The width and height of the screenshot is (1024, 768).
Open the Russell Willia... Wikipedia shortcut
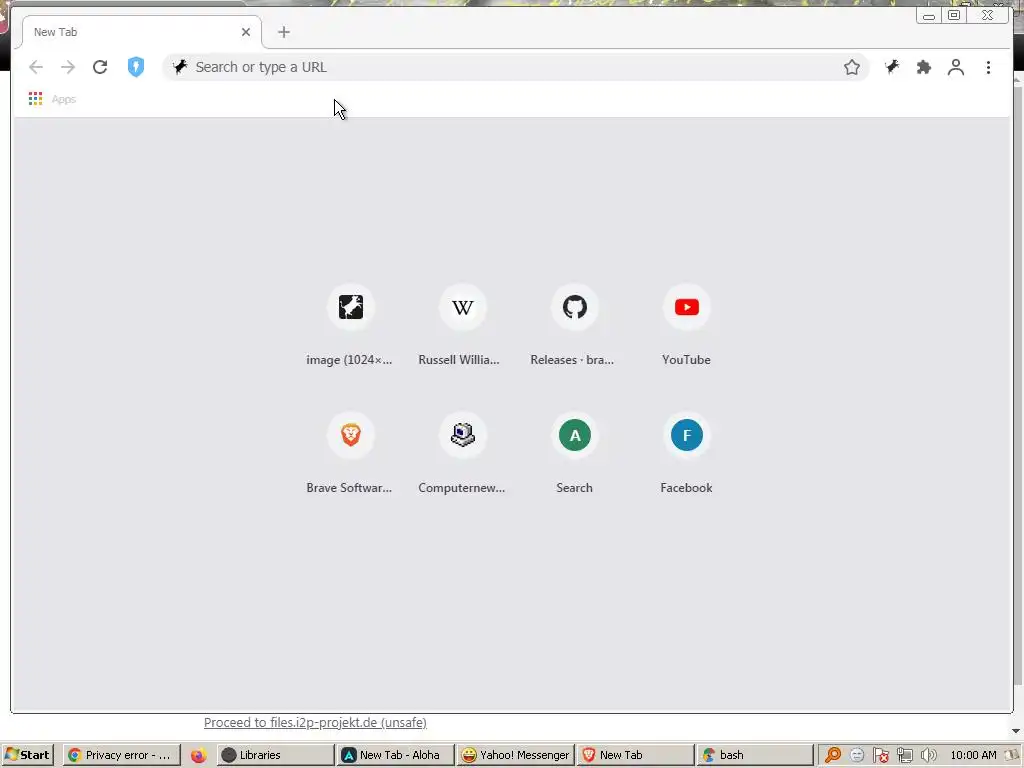(x=462, y=325)
